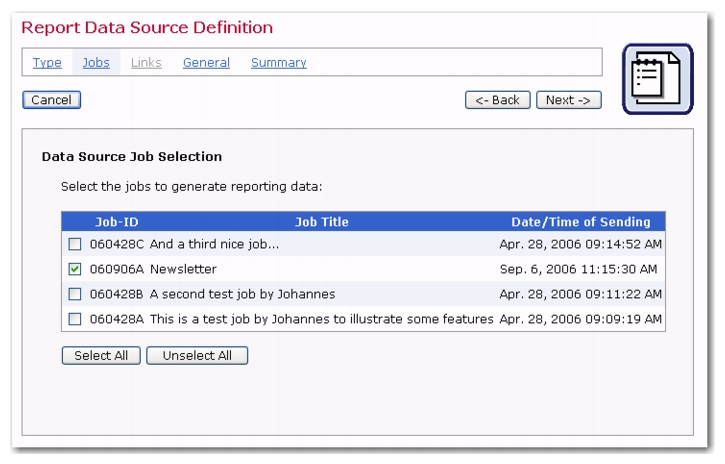Open the Summary tab
Viewport: 725px width, 464px height.
point(279,62)
